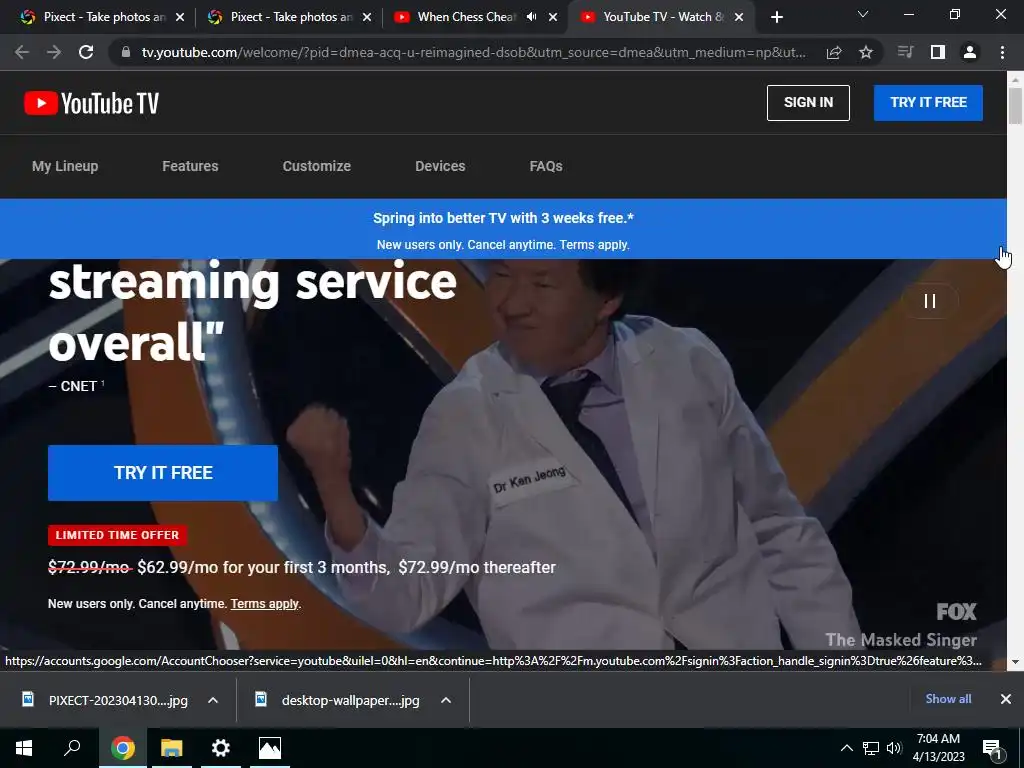Open the tab search chevron
1024x768 pixels.
[x=863, y=14]
